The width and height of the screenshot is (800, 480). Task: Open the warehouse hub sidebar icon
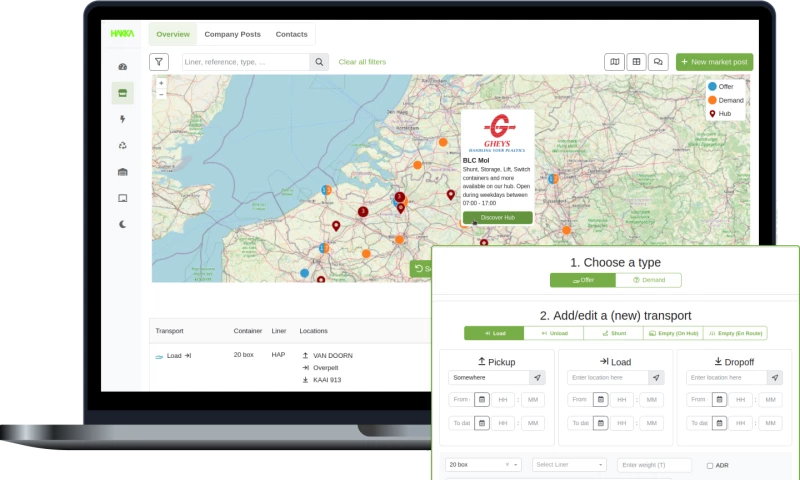122,172
